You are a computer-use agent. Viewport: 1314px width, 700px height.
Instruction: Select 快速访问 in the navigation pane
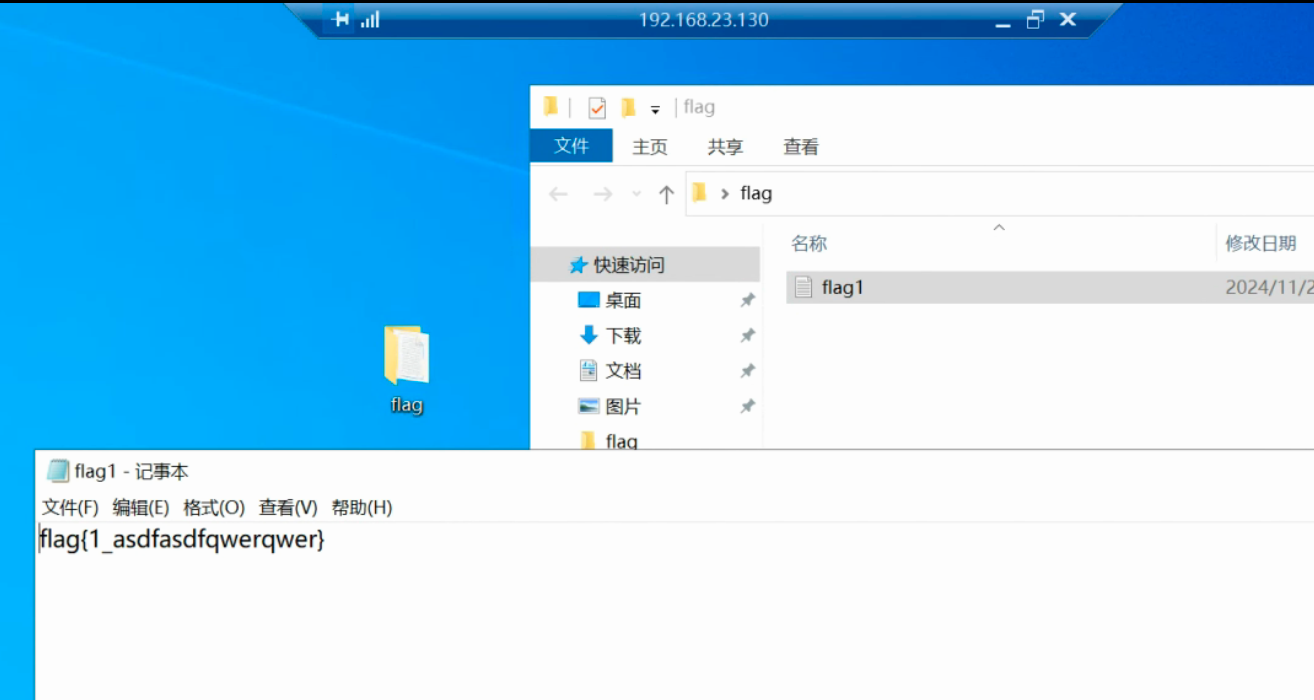[x=645, y=265]
